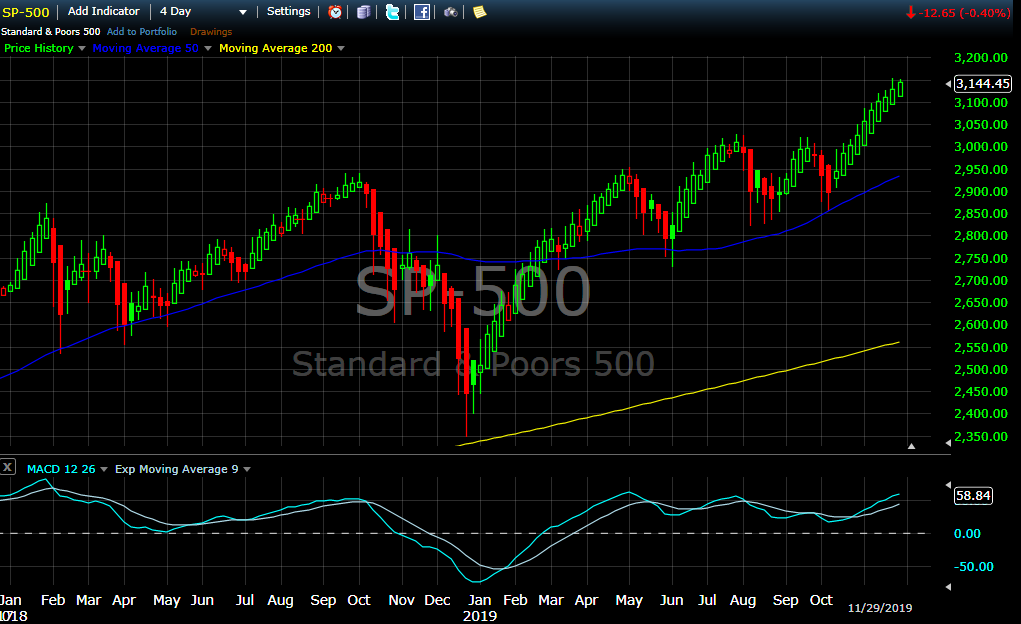Screen dimensions: 1021x624
Task: Click the Price History label
Action: [38, 48]
